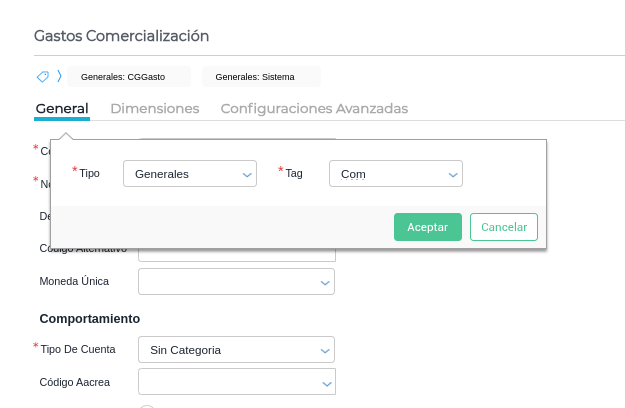Click the tag icon beside tag chips

tap(42, 76)
